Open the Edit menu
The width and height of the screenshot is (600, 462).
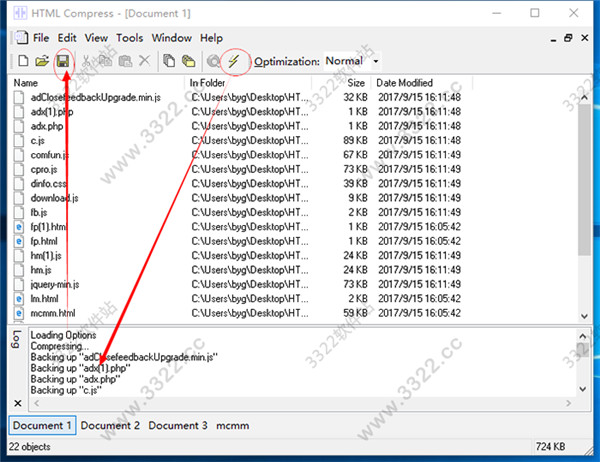(67, 38)
